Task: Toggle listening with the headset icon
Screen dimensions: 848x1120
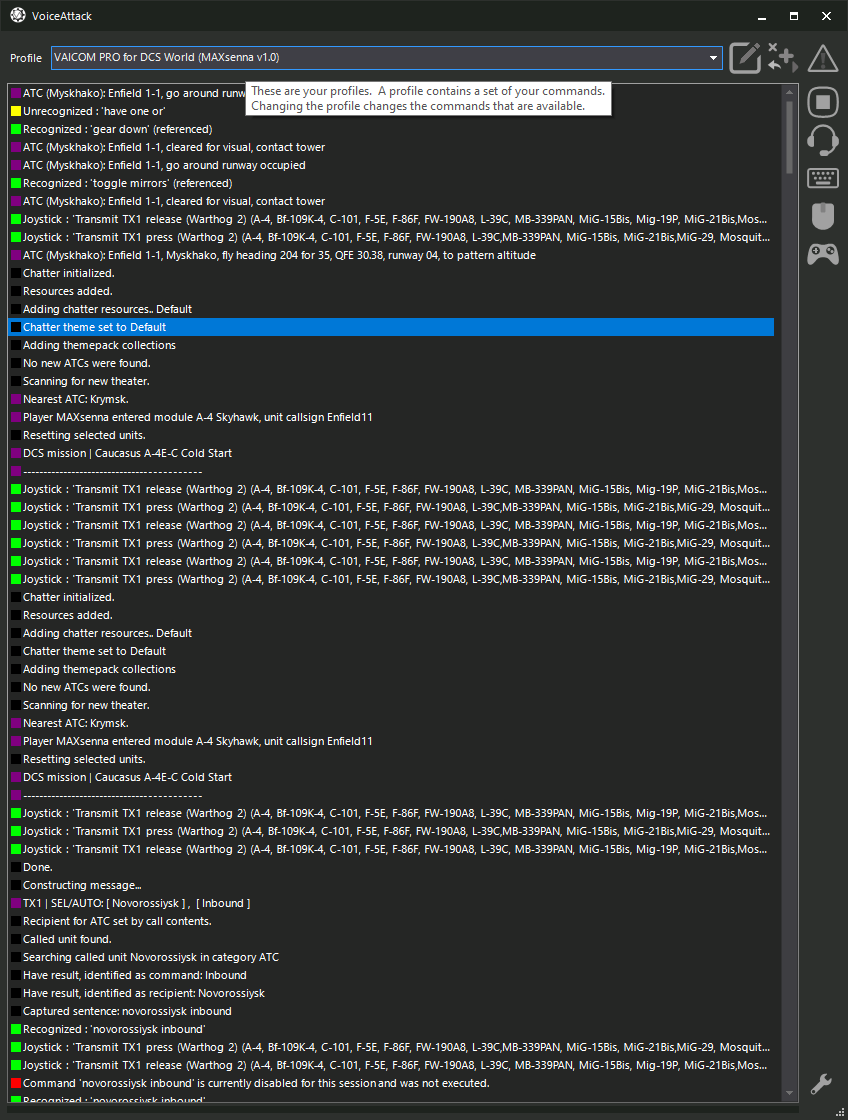Action: tap(823, 140)
